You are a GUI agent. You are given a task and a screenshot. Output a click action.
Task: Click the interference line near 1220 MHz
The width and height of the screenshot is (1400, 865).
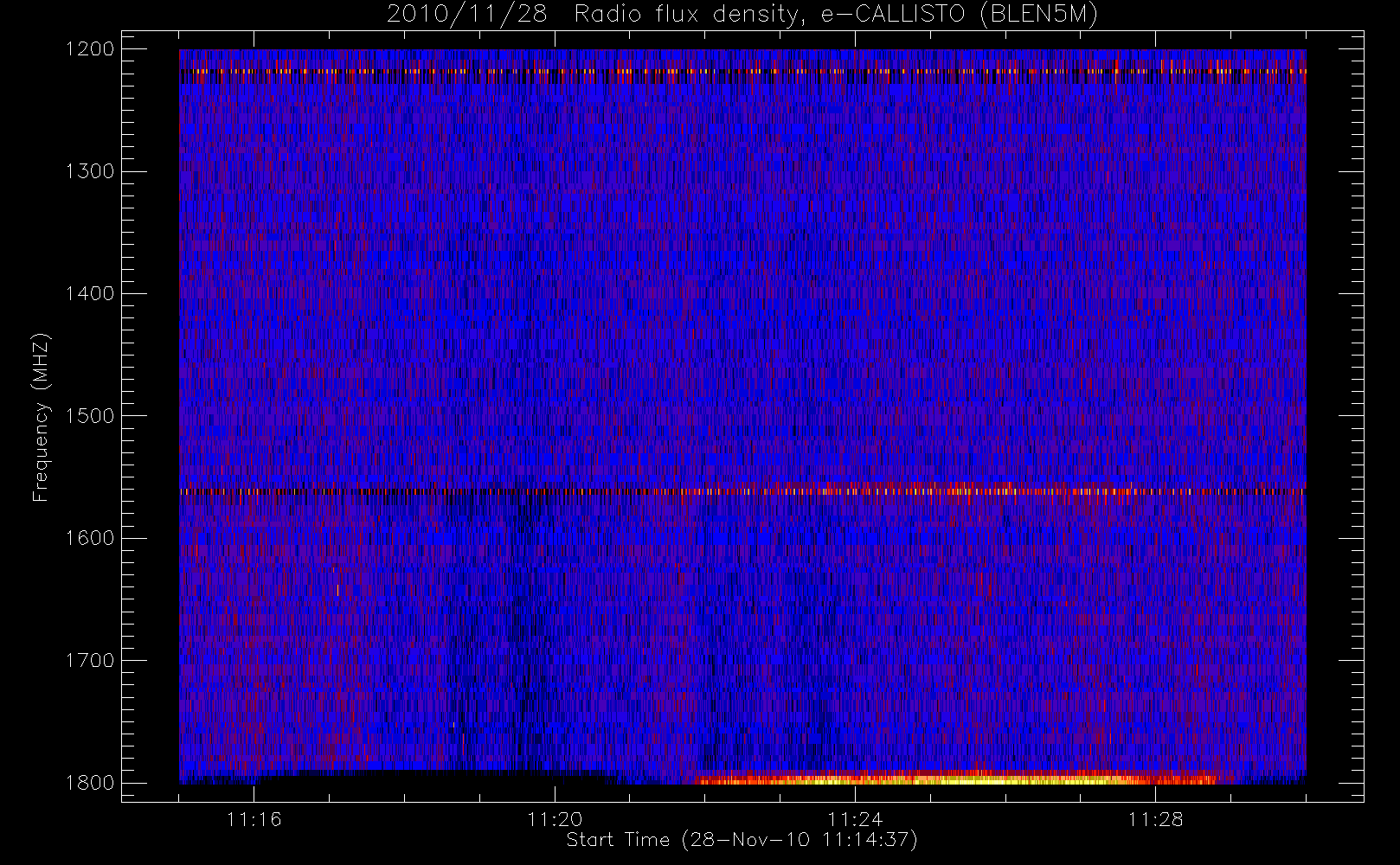[742, 72]
